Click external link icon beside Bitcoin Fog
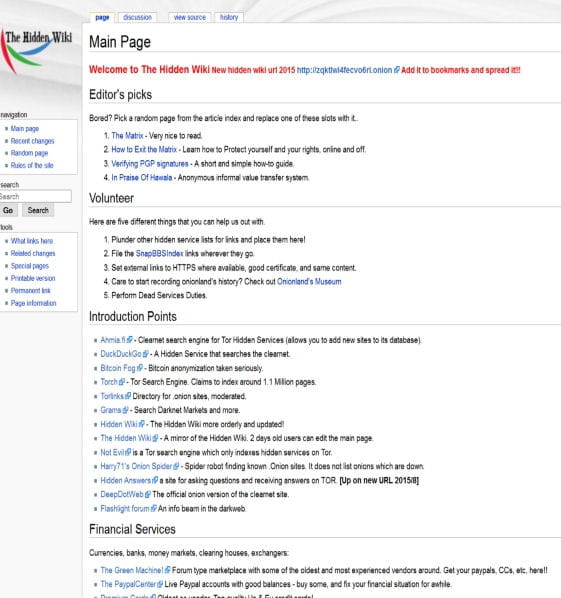Viewport: 561px width, 598px height. pyautogui.click(x=140, y=368)
